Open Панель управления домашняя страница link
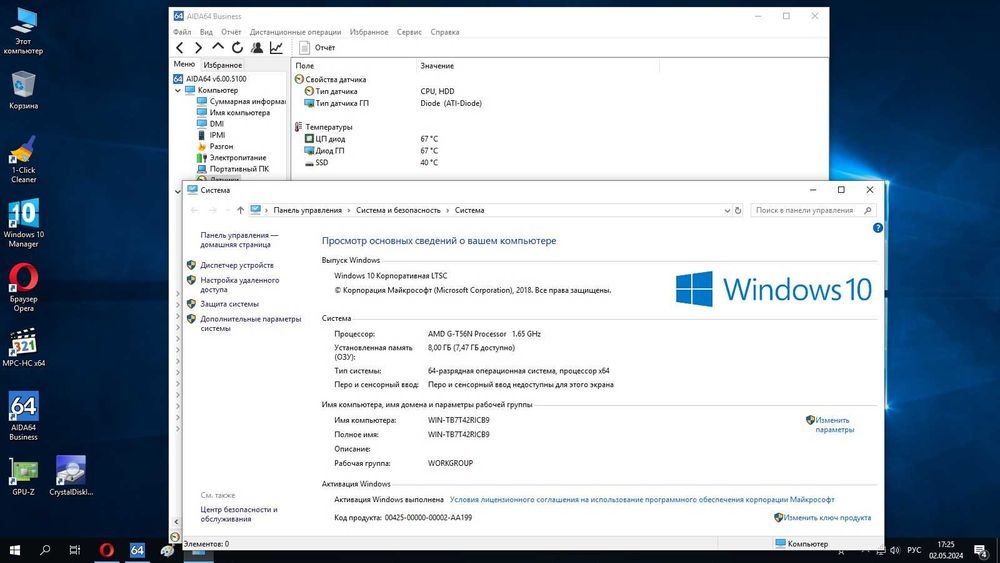1000x563 pixels. click(239, 240)
